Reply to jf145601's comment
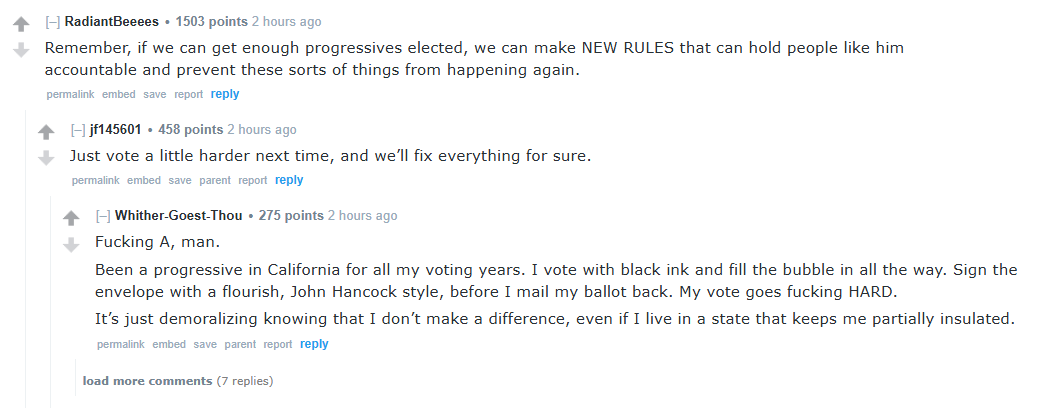The height and width of the screenshot is (408, 1058). pyautogui.click(x=289, y=180)
